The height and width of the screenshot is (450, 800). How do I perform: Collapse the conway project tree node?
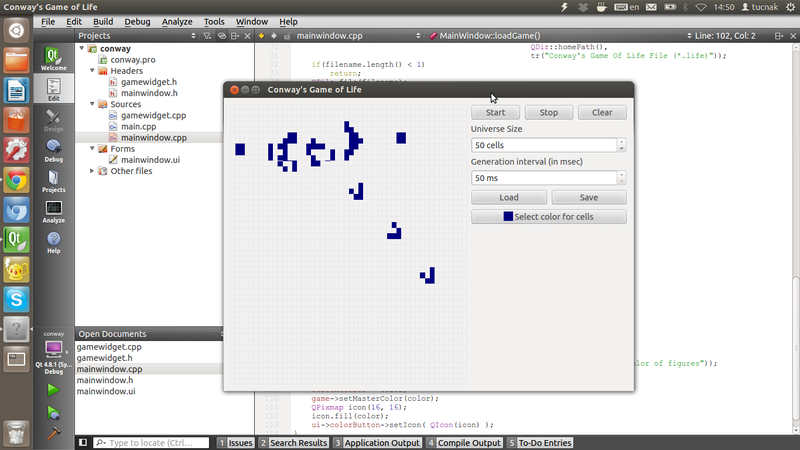[x=82, y=48]
